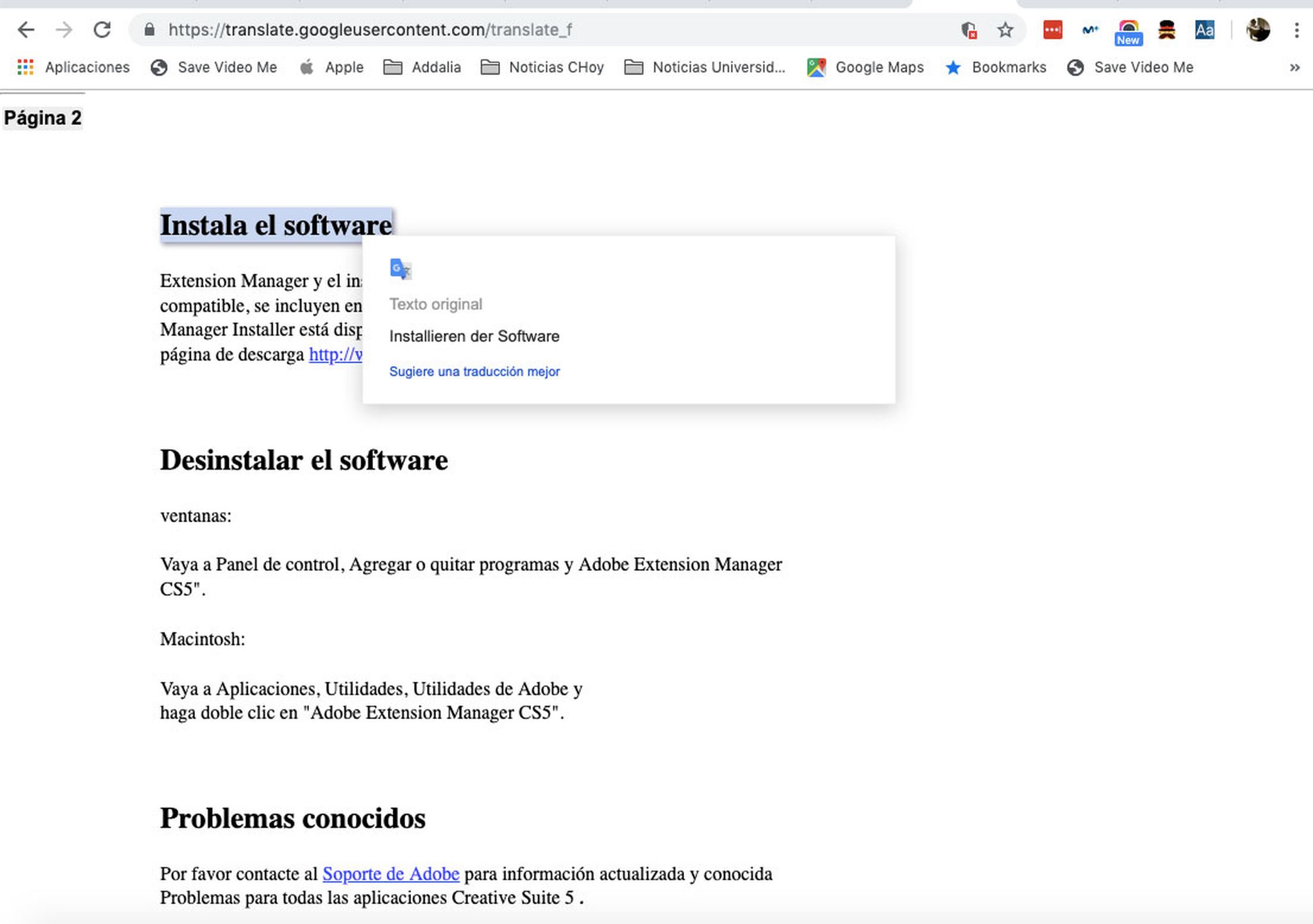This screenshot has width=1313, height=924.
Task: Open the red password manager extension
Action: (x=1052, y=30)
